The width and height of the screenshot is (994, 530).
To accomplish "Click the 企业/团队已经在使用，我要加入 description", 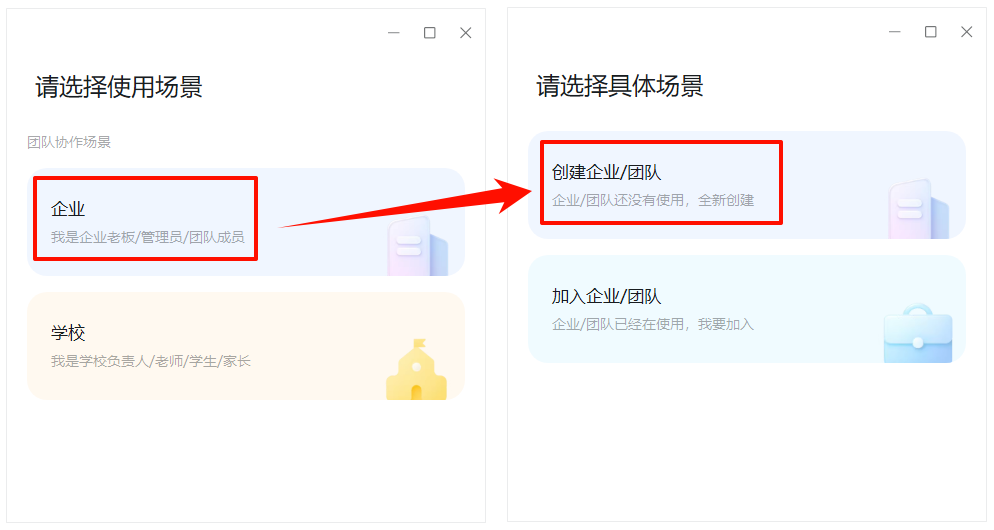I will pyautogui.click(x=652, y=324).
